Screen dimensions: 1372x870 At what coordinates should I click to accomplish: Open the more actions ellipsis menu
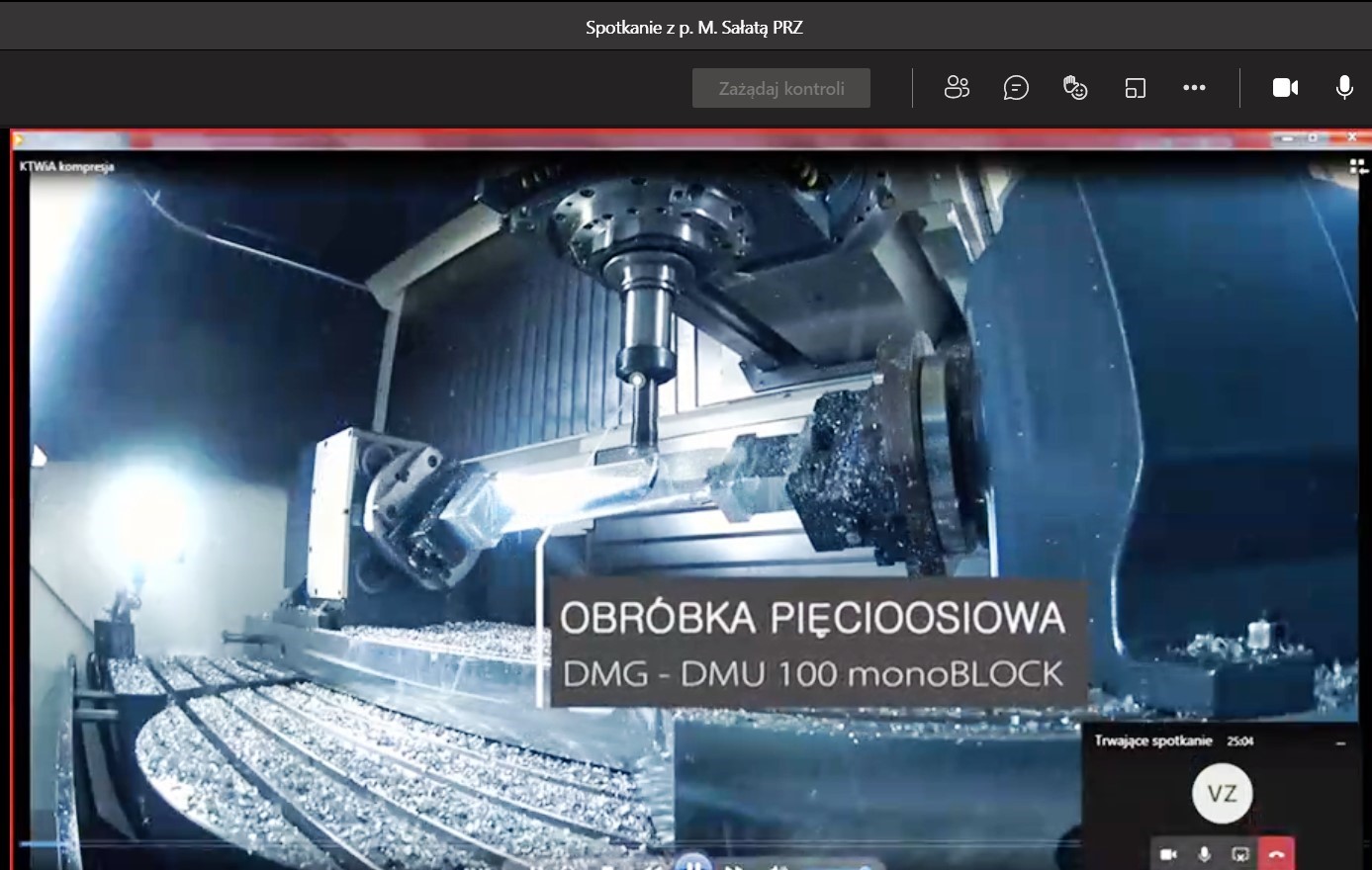coord(1194,88)
